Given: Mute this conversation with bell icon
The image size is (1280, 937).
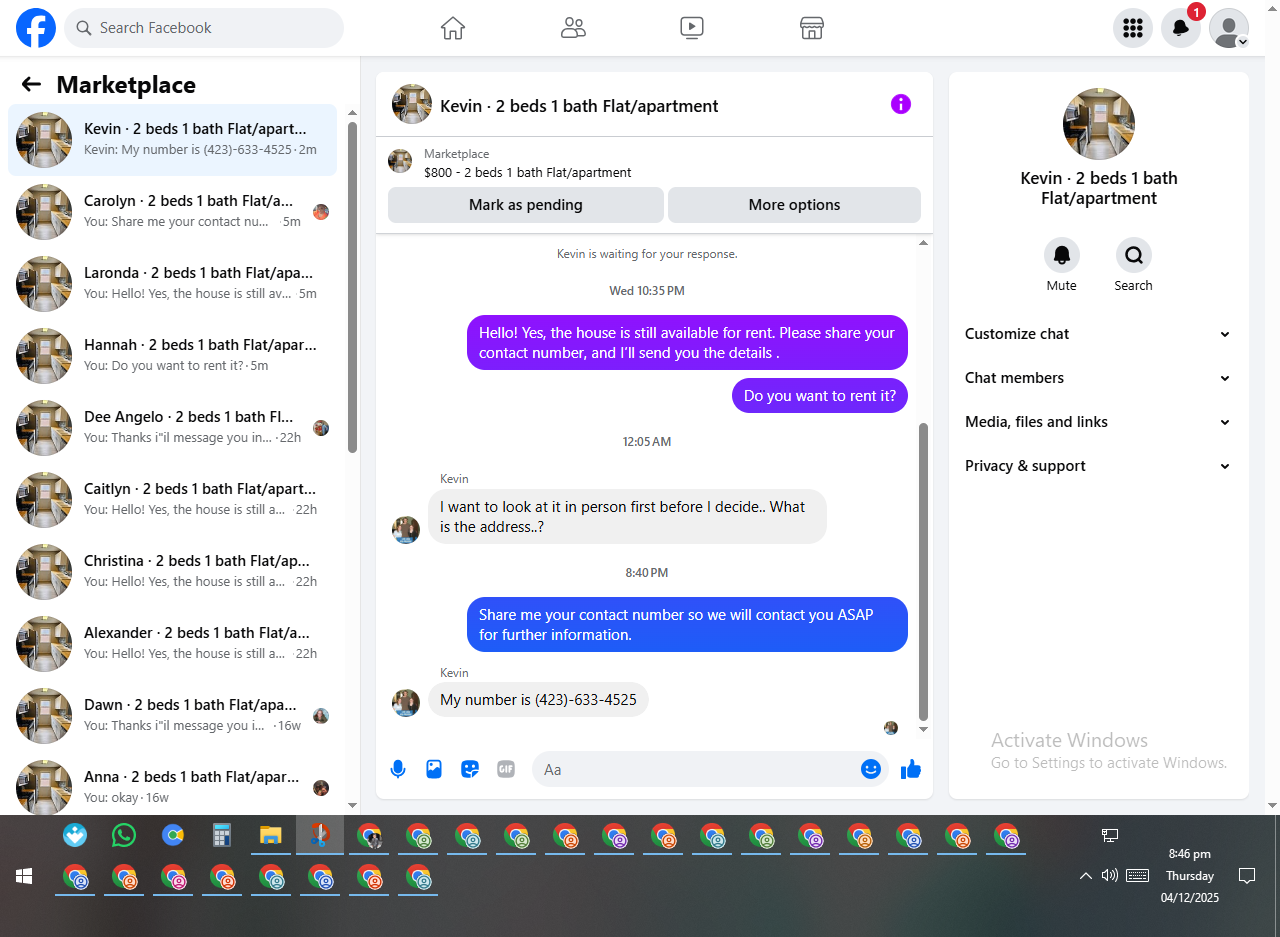Looking at the screenshot, I should pos(1062,256).
